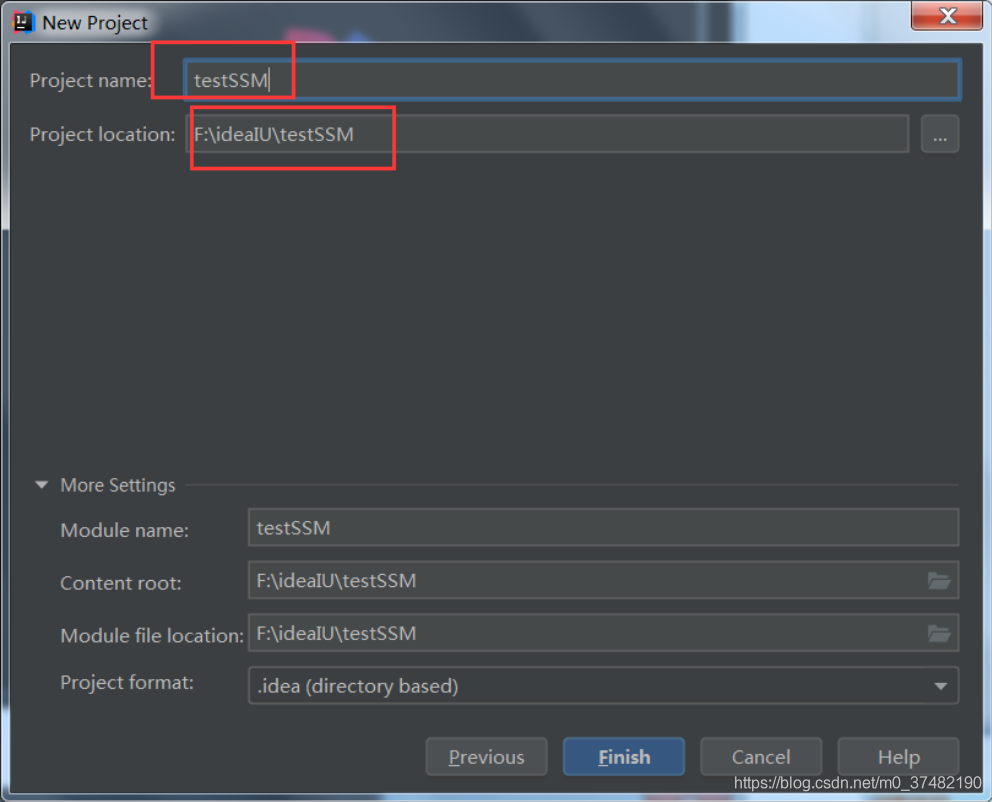Click the 'New Project' window title
This screenshot has height=802, width=992.
[x=95, y=23]
